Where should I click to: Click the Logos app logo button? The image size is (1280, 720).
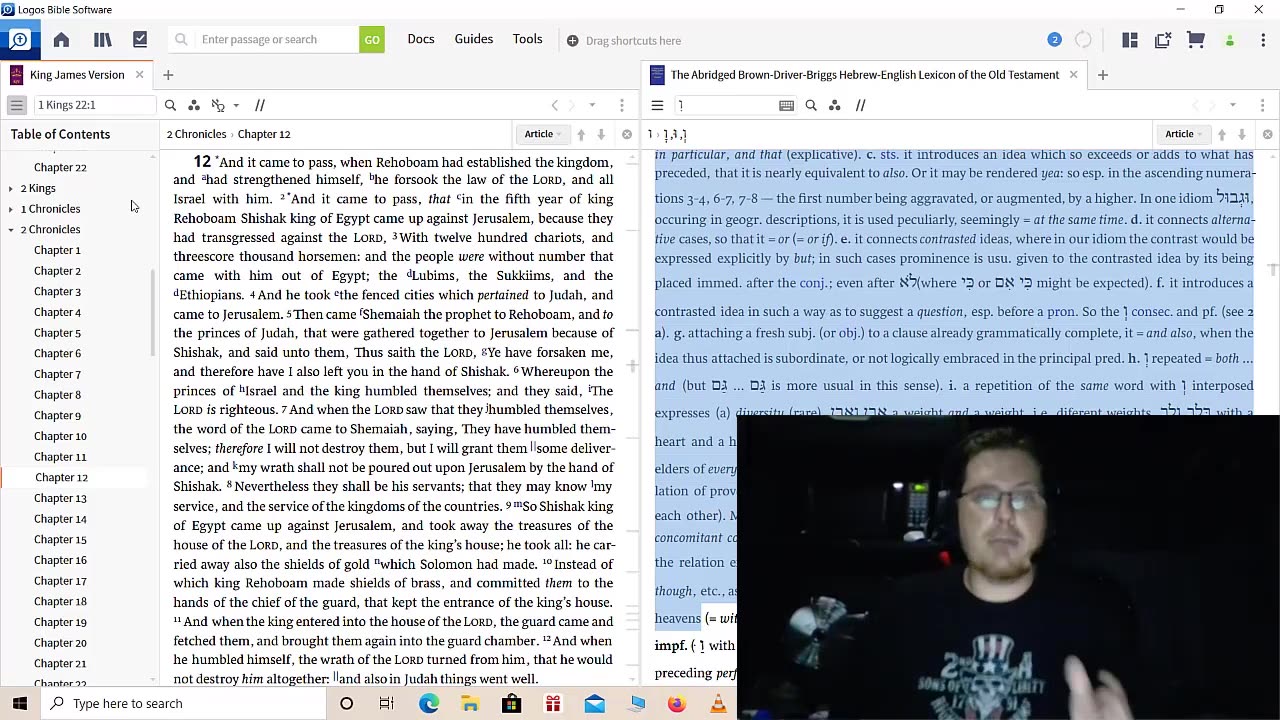(19, 40)
